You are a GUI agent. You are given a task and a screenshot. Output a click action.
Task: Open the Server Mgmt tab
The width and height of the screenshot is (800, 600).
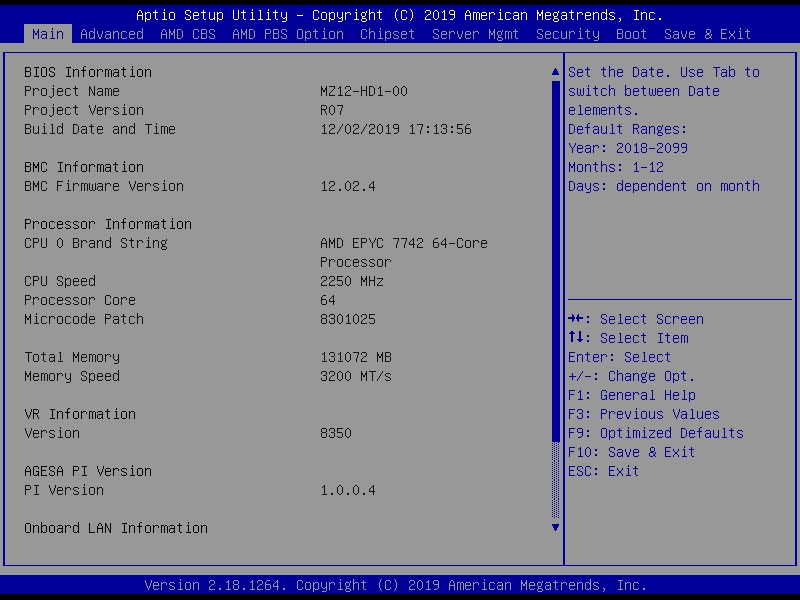coord(475,34)
